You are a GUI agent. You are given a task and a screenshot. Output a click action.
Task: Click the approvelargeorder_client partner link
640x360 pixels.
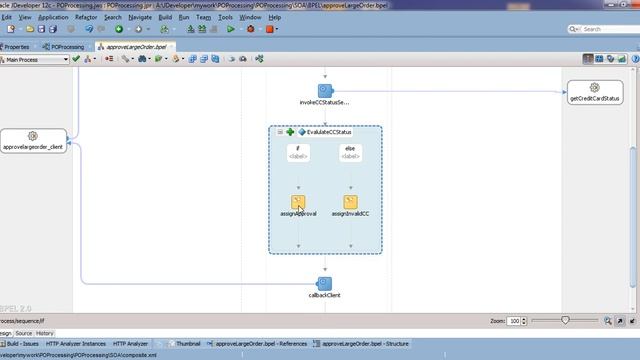coord(33,141)
